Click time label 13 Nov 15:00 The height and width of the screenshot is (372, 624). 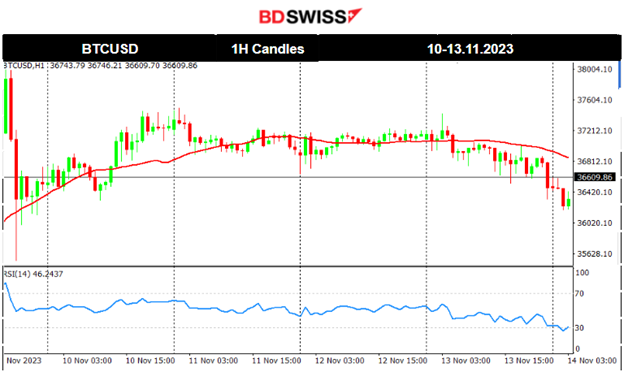pyautogui.click(x=529, y=360)
